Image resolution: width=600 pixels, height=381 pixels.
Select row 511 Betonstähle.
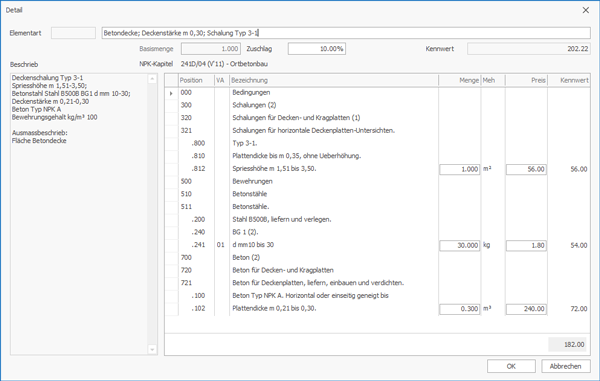tap(377, 207)
